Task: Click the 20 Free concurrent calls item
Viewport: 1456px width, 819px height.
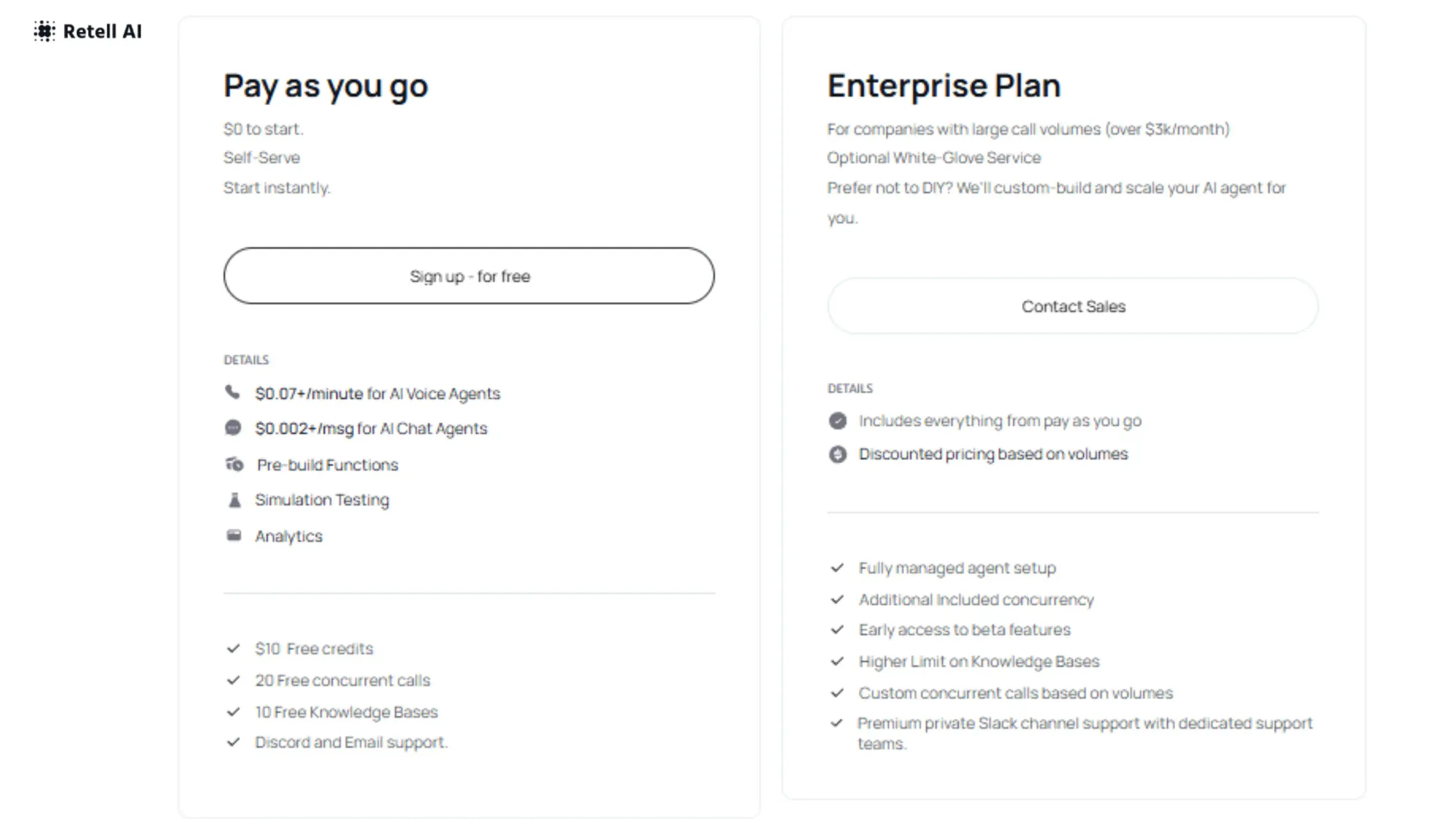Action: (342, 680)
